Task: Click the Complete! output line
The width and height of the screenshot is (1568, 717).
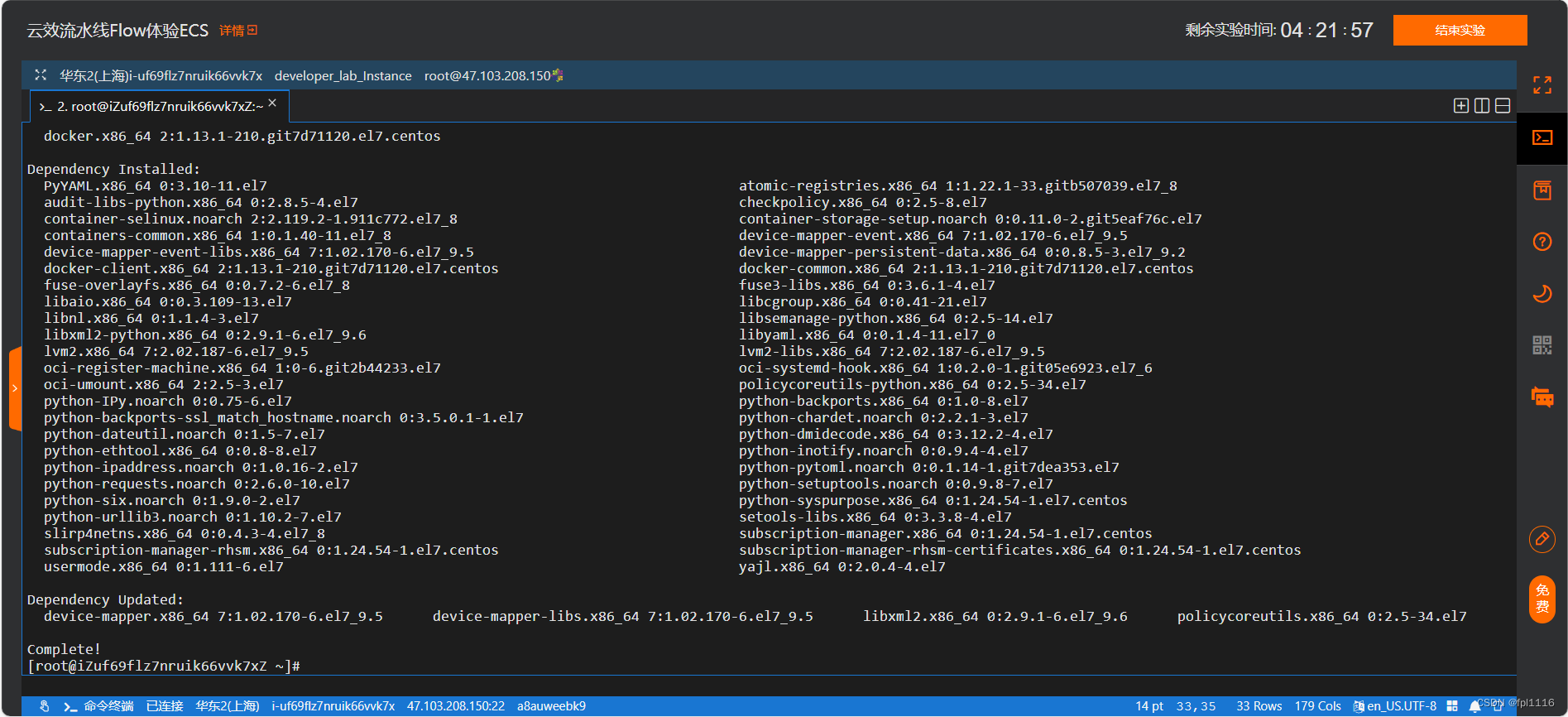Action: [x=64, y=649]
